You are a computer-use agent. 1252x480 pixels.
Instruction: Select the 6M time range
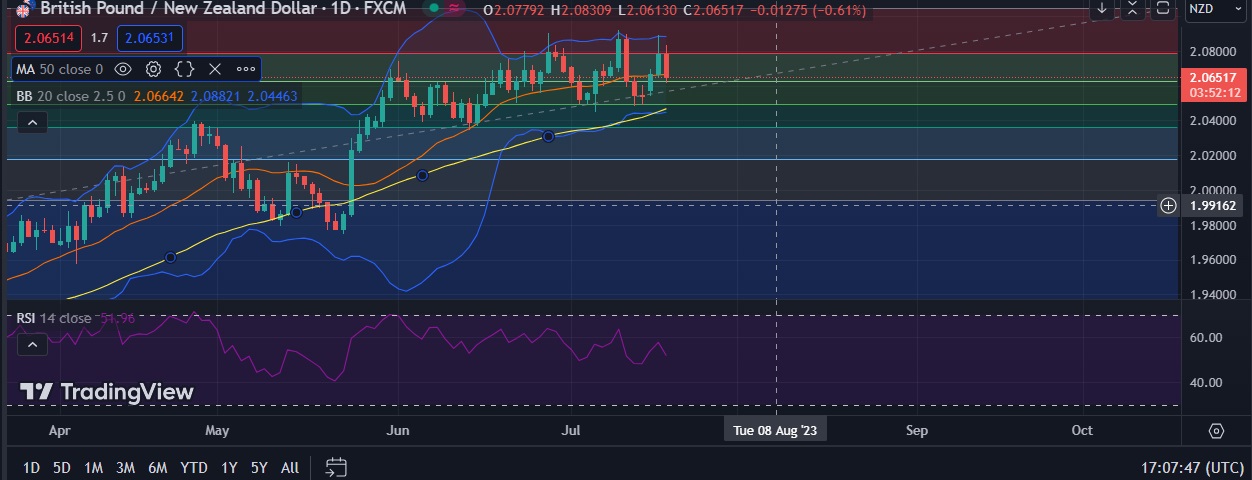click(157, 467)
